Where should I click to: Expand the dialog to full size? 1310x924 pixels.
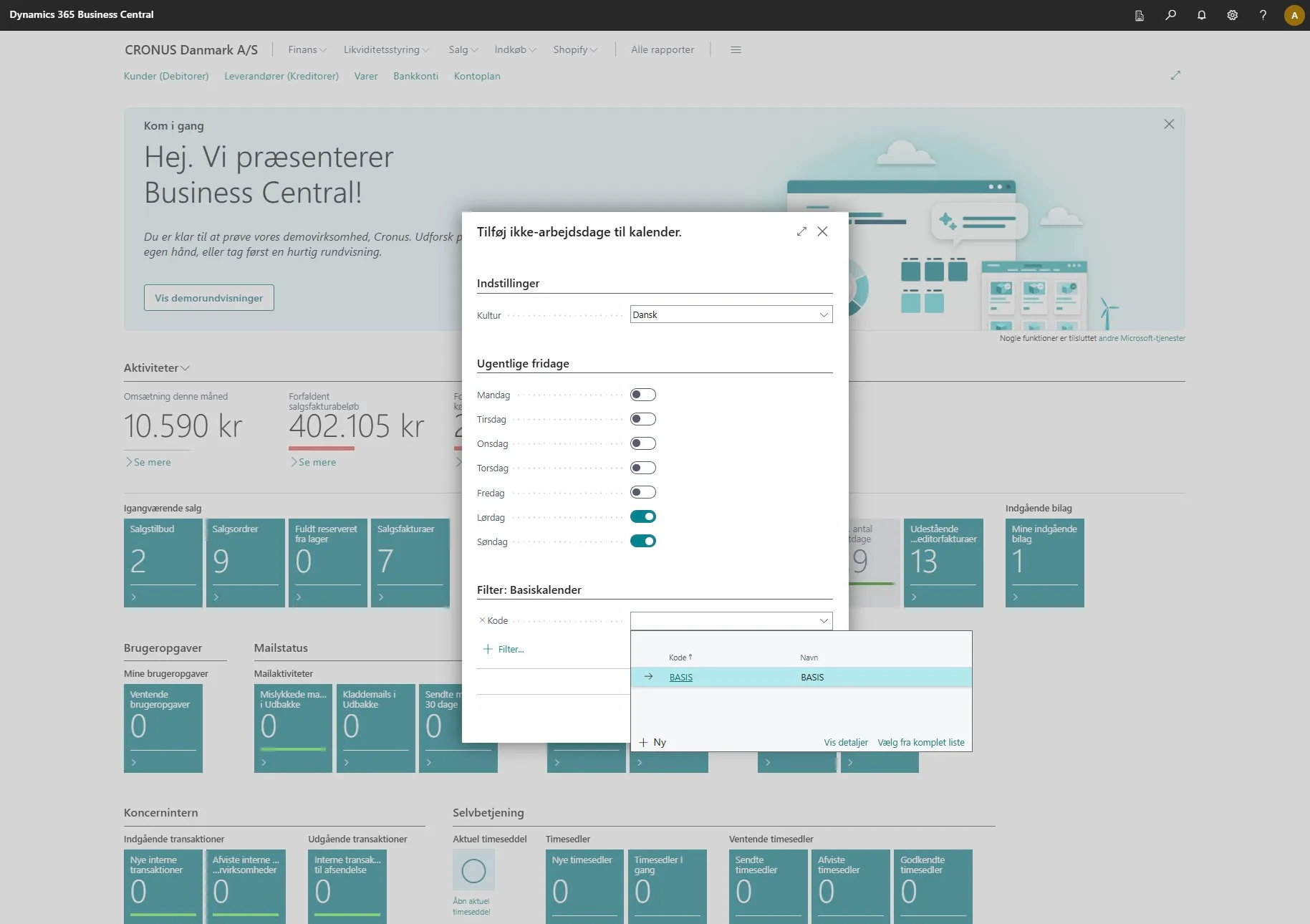click(x=801, y=231)
